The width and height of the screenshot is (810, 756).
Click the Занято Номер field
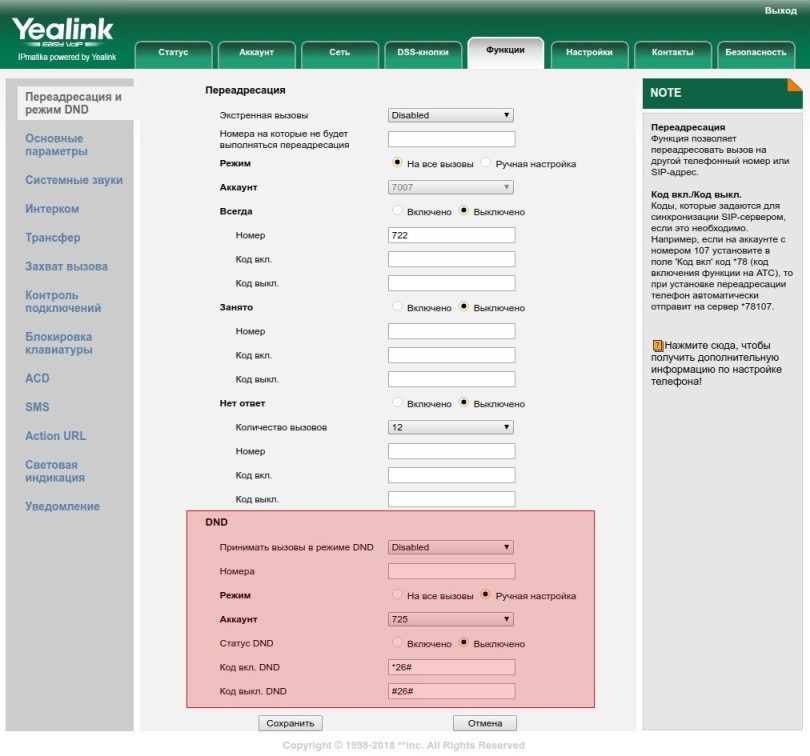[x=451, y=331]
